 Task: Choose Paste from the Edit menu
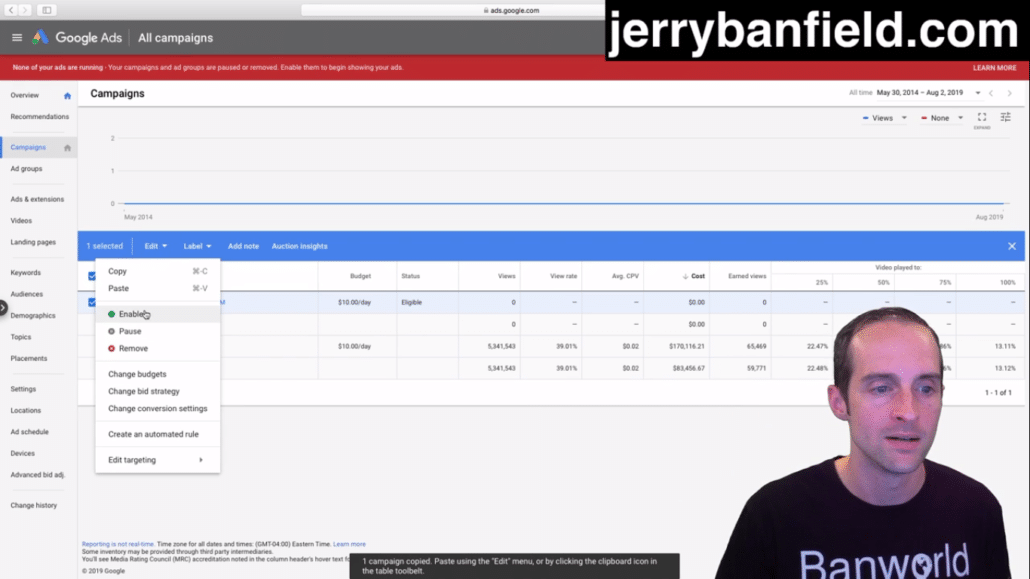(158, 288)
